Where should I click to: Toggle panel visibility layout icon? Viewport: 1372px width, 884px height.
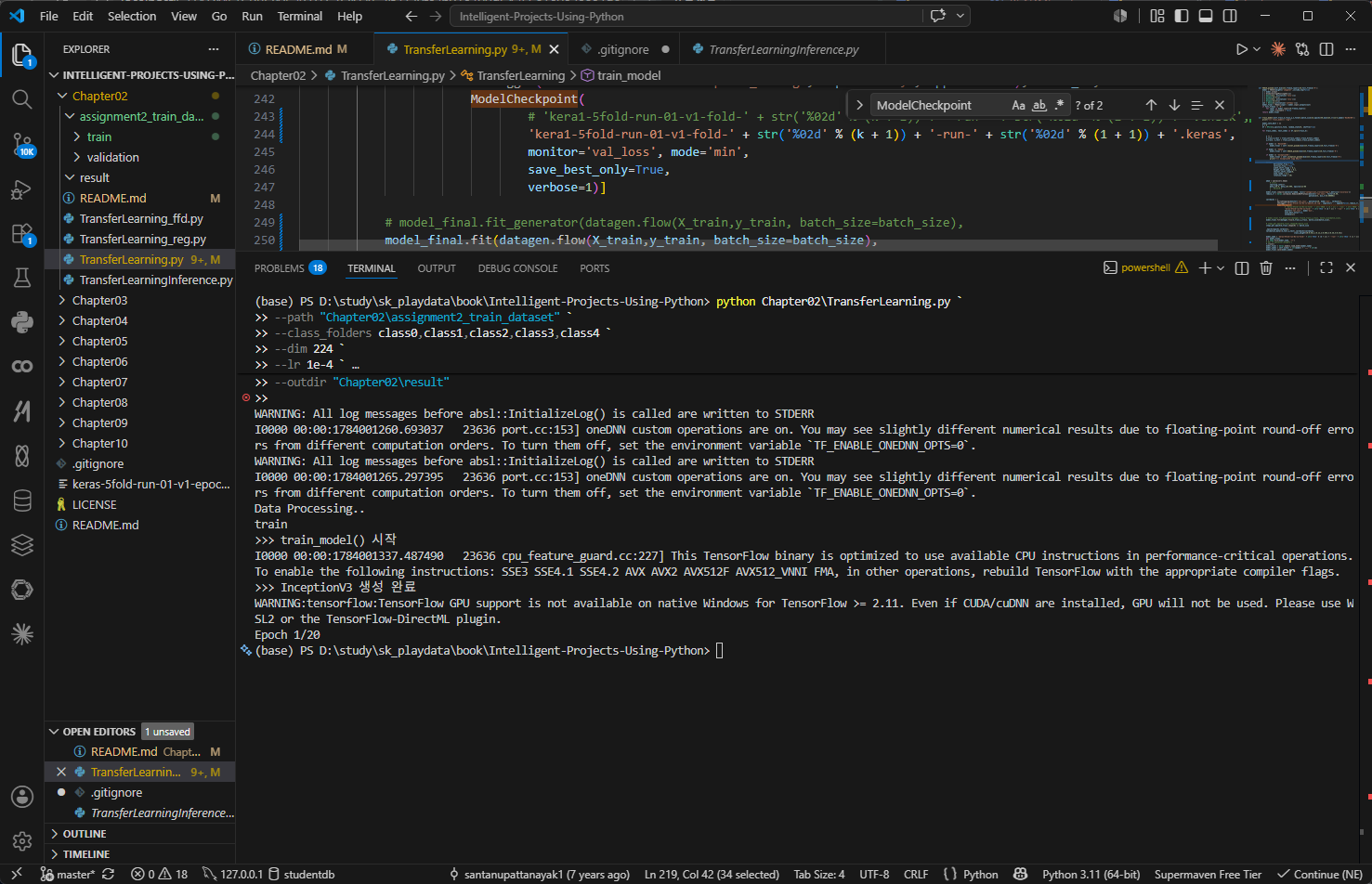pyautogui.click(x=1206, y=16)
